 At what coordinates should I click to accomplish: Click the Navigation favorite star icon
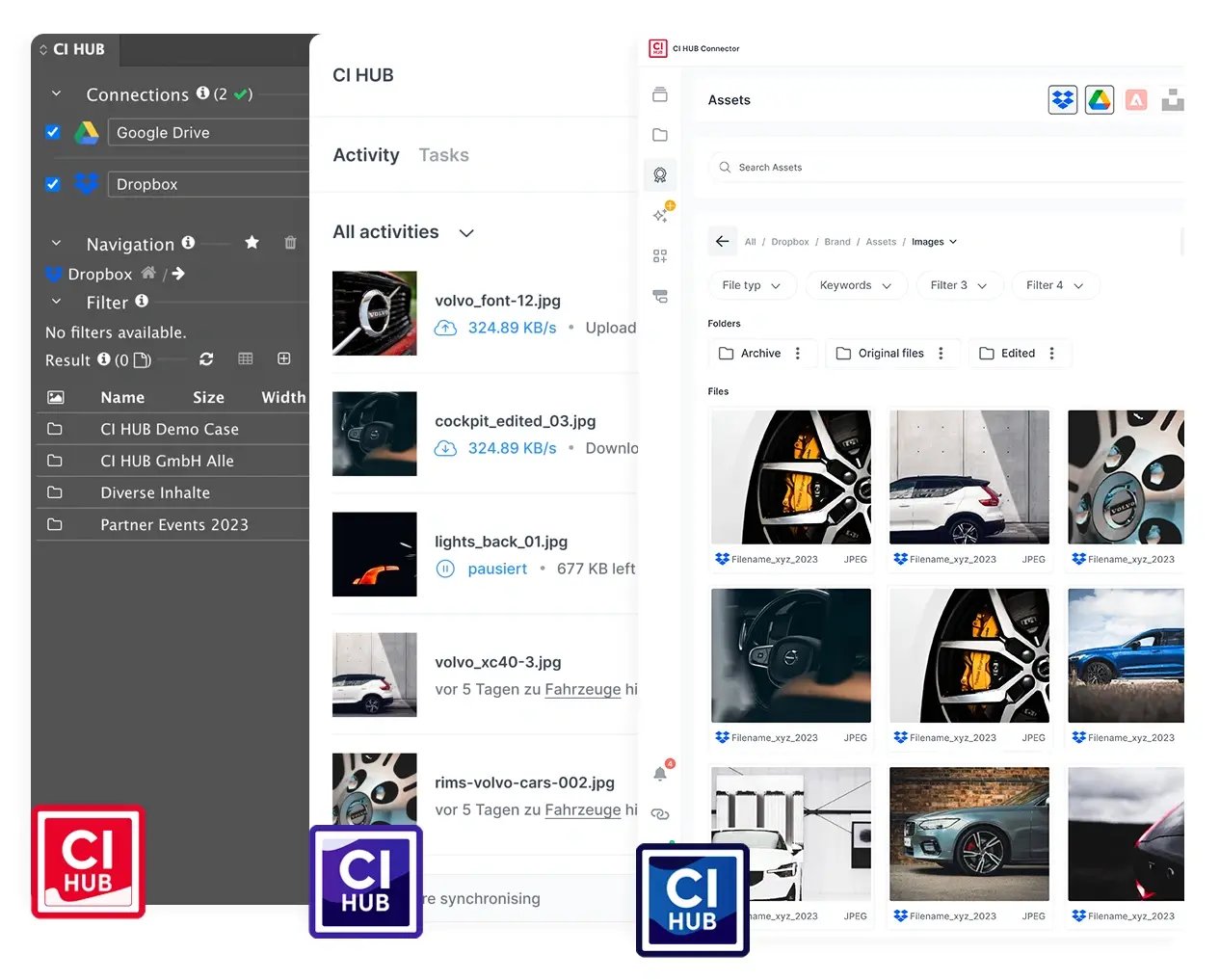click(x=252, y=243)
